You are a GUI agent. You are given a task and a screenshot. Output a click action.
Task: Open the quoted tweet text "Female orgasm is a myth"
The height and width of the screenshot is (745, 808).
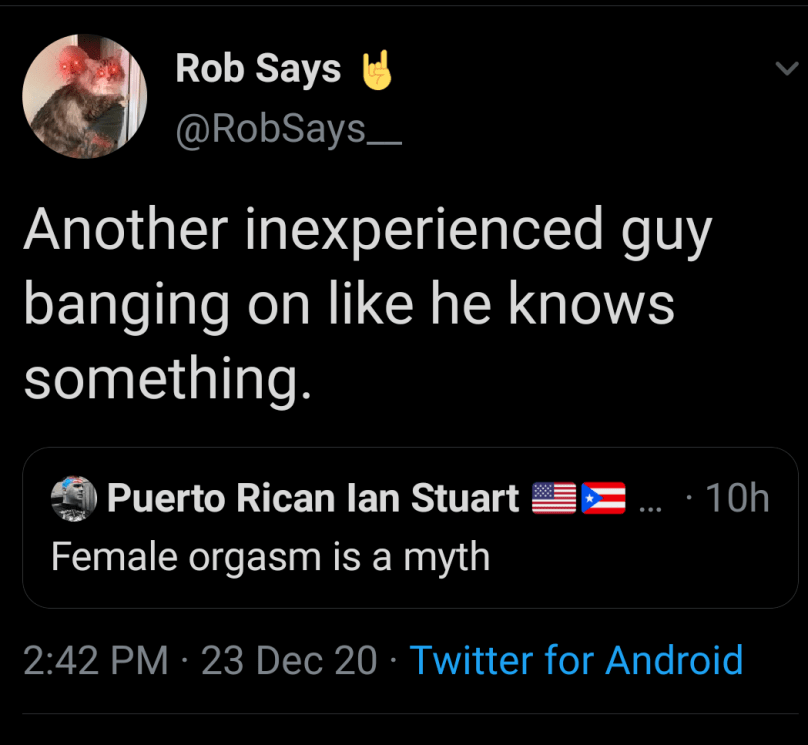click(270, 555)
